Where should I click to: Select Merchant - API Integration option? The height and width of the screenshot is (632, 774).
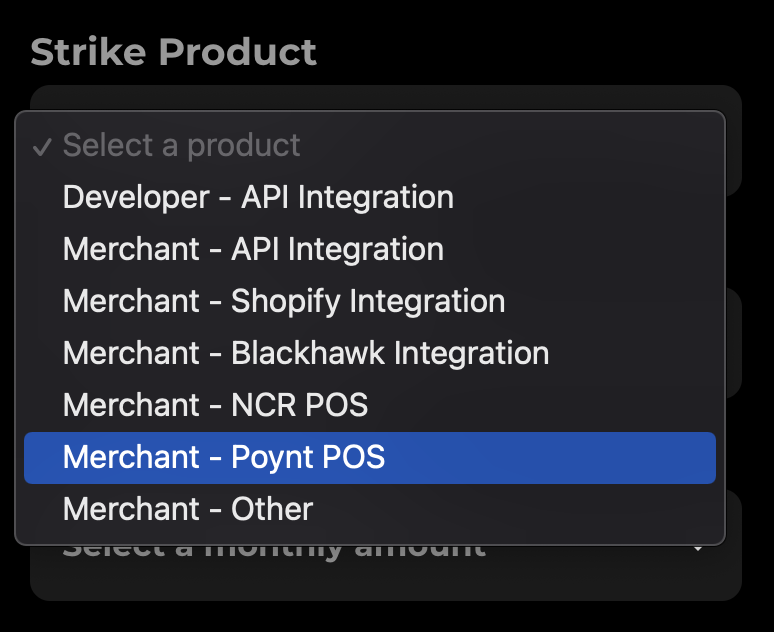[370, 249]
